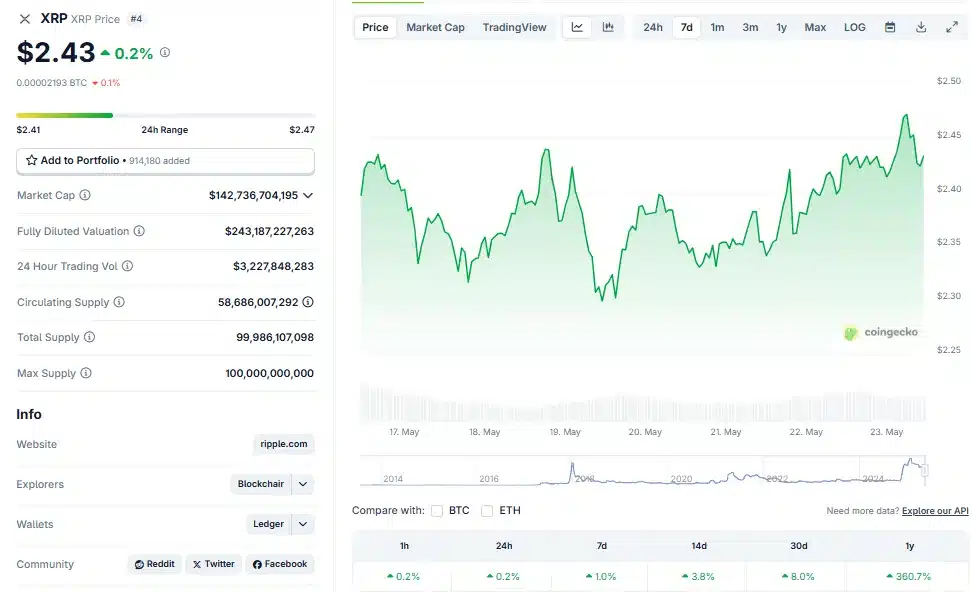Switch to line chart view icon

[x=577, y=27]
